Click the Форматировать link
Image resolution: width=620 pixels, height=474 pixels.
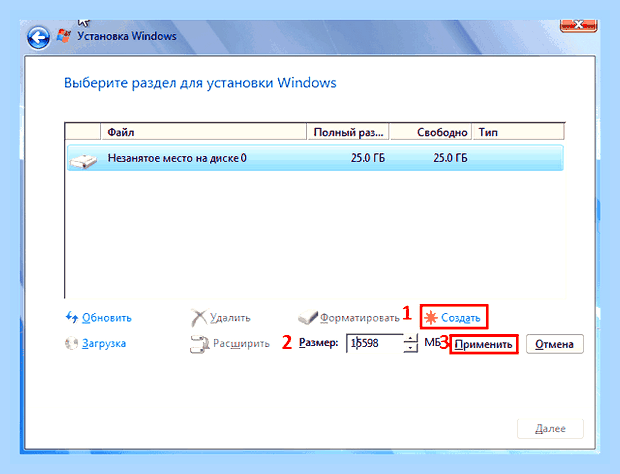359,318
